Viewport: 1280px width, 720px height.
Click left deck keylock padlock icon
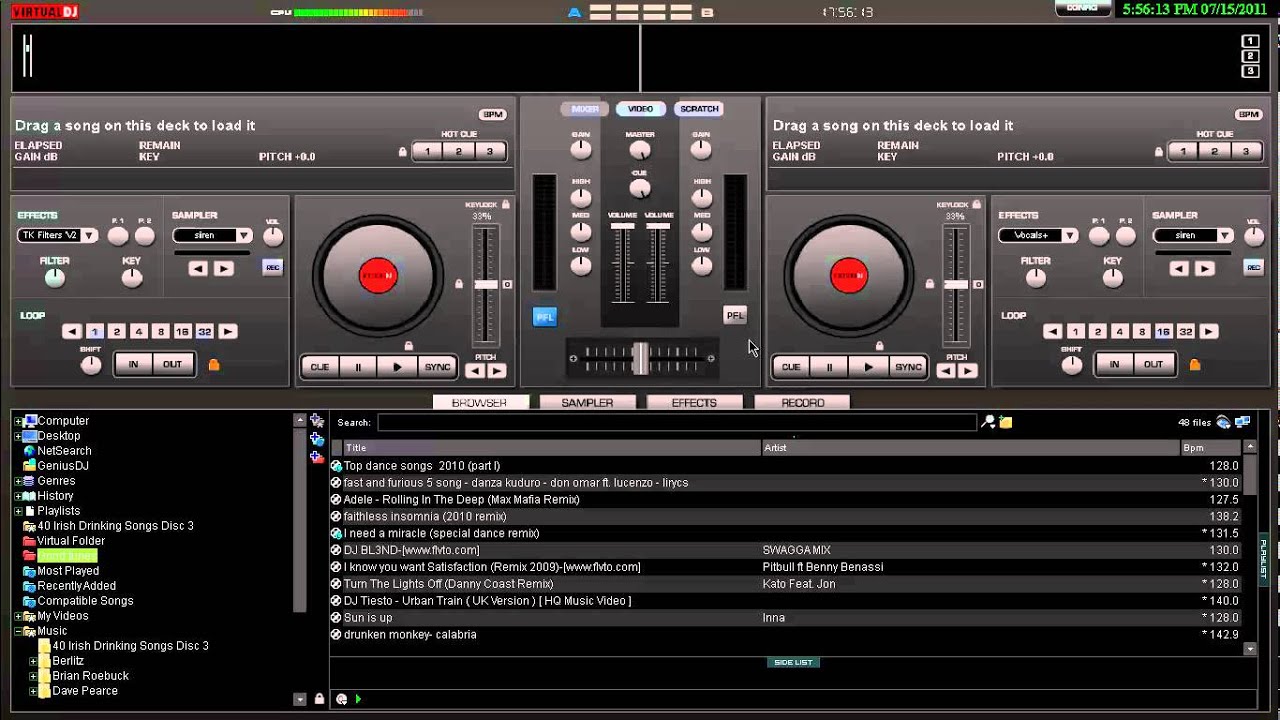click(x=506, y=204)
